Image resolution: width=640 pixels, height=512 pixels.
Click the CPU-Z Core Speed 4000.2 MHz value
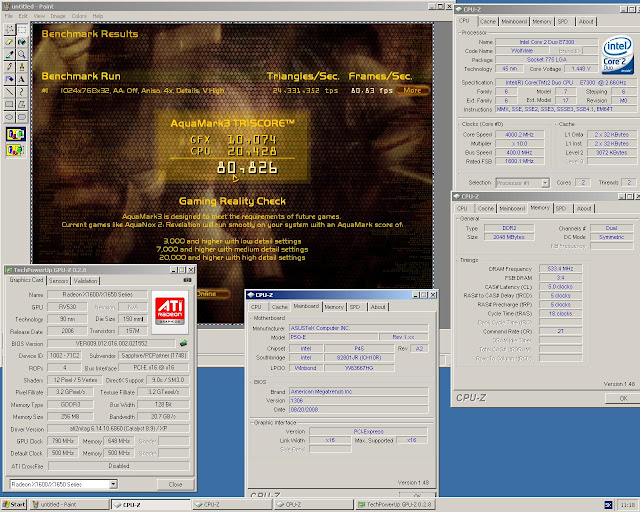(x=519, y=135)
